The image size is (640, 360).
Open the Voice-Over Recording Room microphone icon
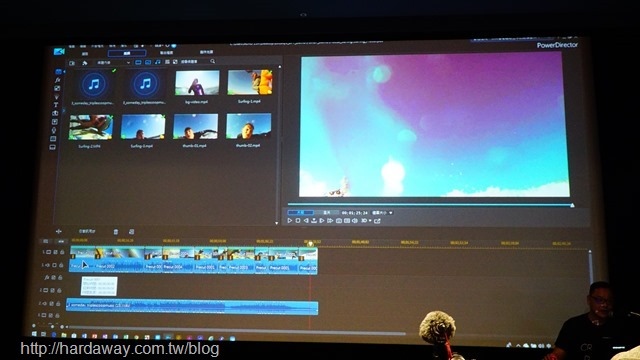[54, 130]
